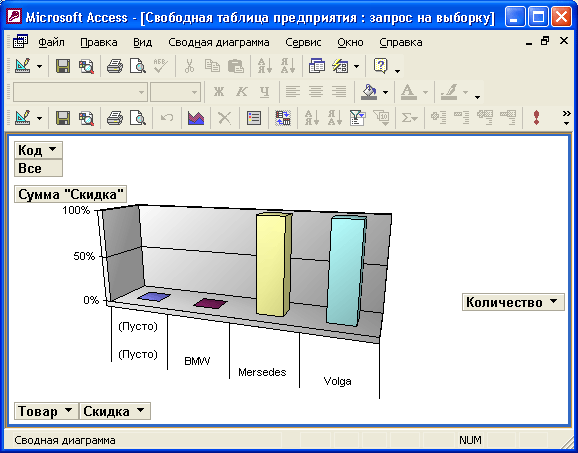Click the Switch Rows/Columns icon

click(283, 118)
